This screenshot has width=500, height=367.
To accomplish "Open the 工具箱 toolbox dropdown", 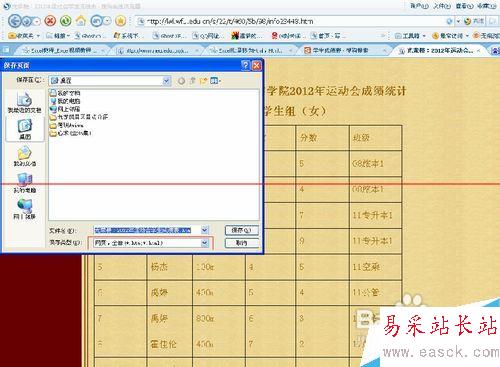I will point(410,35).
